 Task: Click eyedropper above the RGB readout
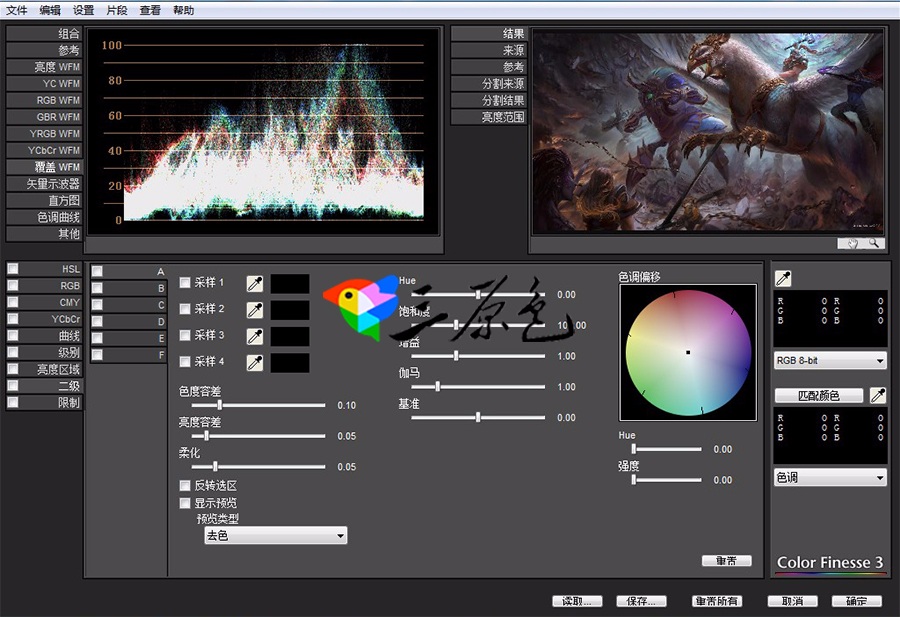click(x=784, y=278)
